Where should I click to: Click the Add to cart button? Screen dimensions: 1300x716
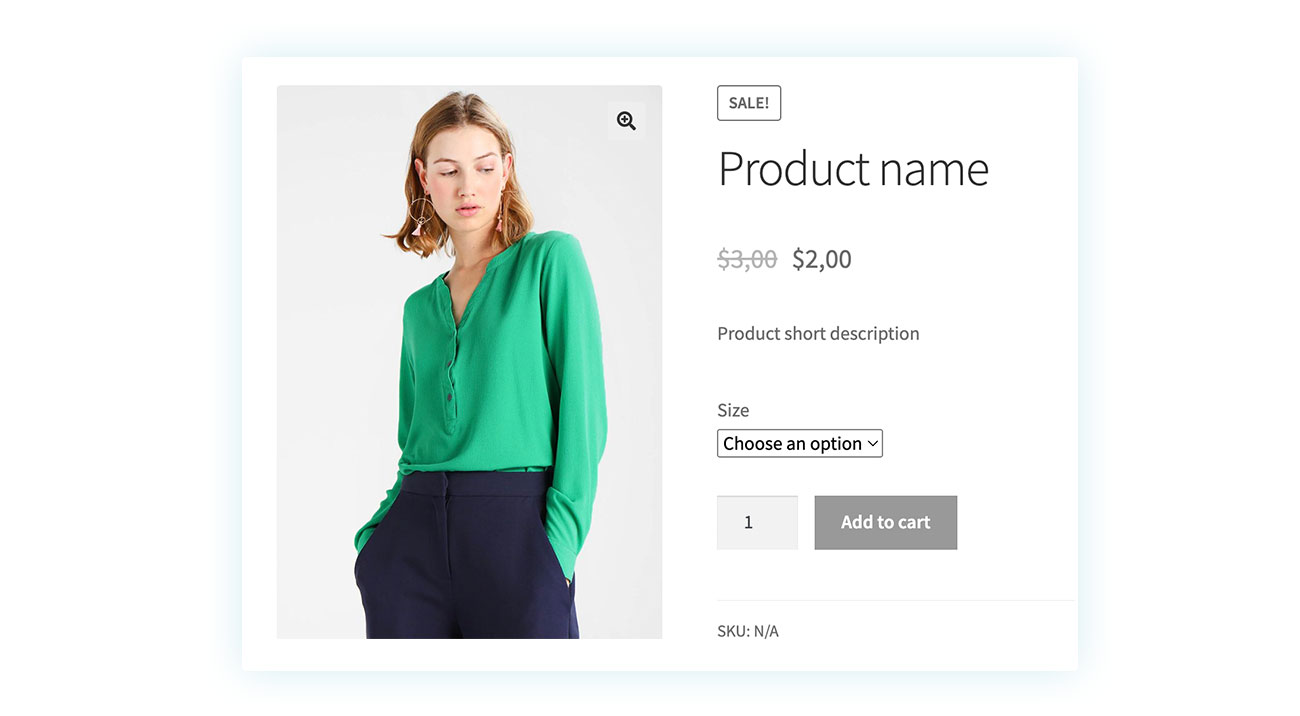886,522
